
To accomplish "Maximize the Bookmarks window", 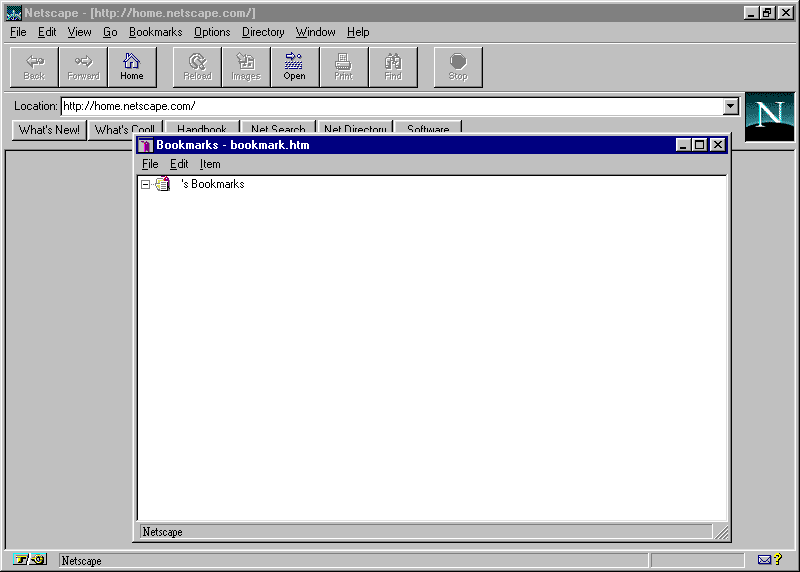I will 699,145.
